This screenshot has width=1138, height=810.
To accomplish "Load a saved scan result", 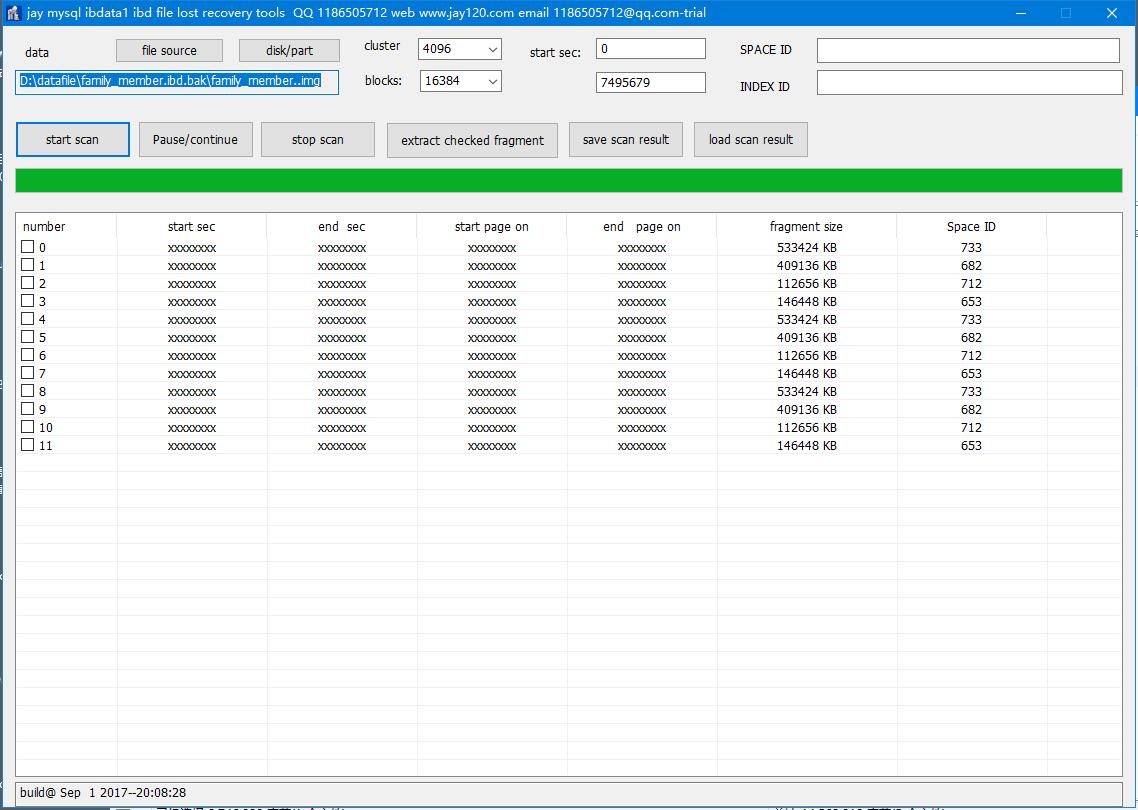I will [x=750, y=140].
